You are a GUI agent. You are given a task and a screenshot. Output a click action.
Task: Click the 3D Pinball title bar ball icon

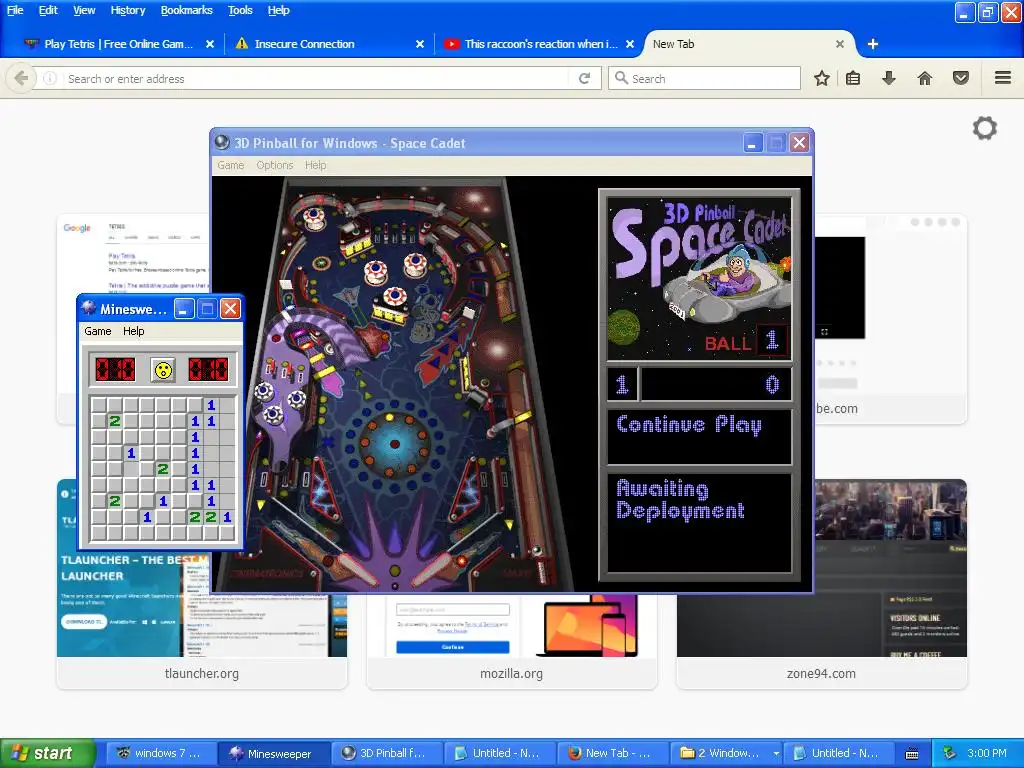[222, 142]
